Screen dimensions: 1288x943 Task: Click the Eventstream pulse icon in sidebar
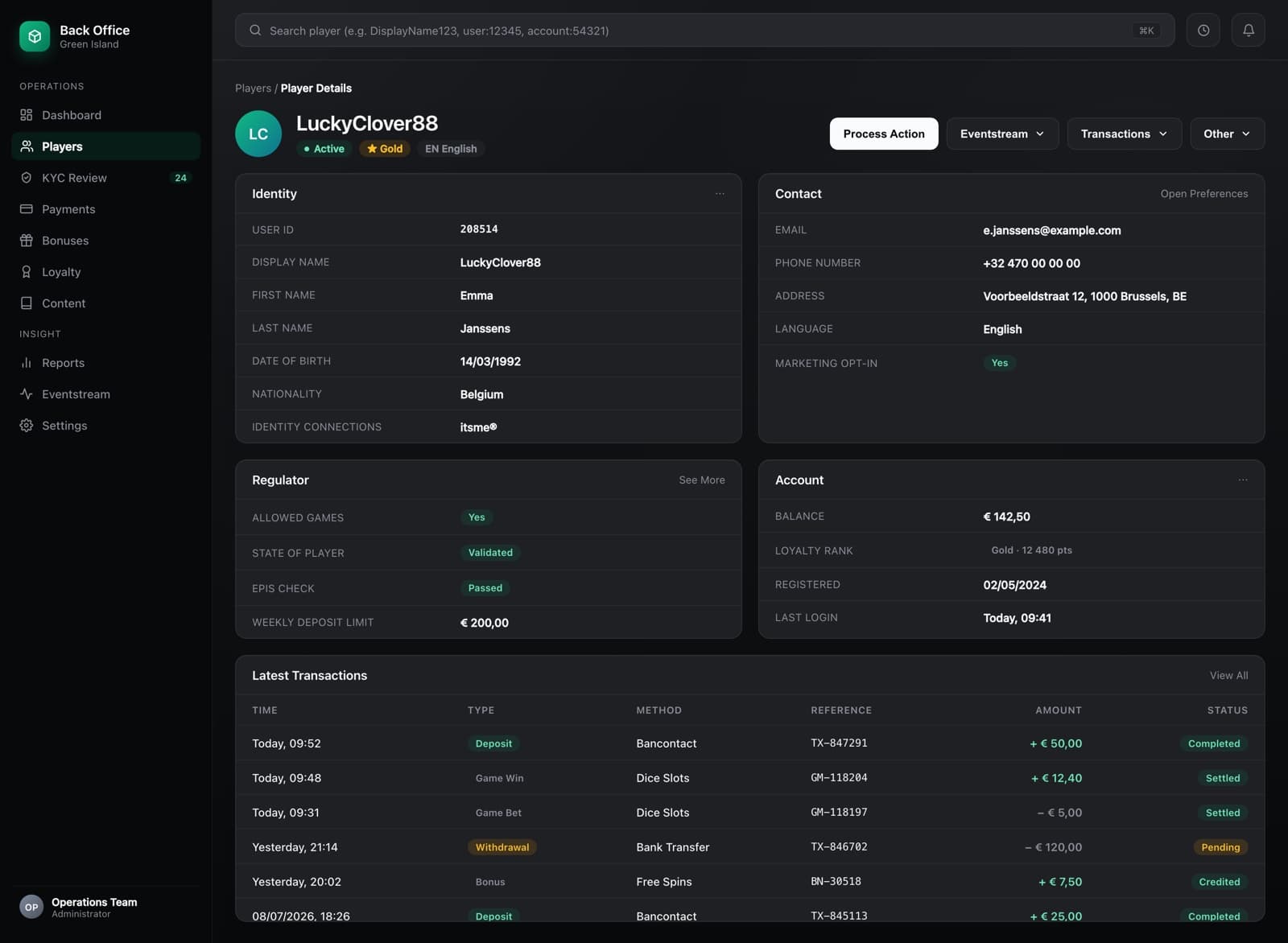(x=27, y=394)
